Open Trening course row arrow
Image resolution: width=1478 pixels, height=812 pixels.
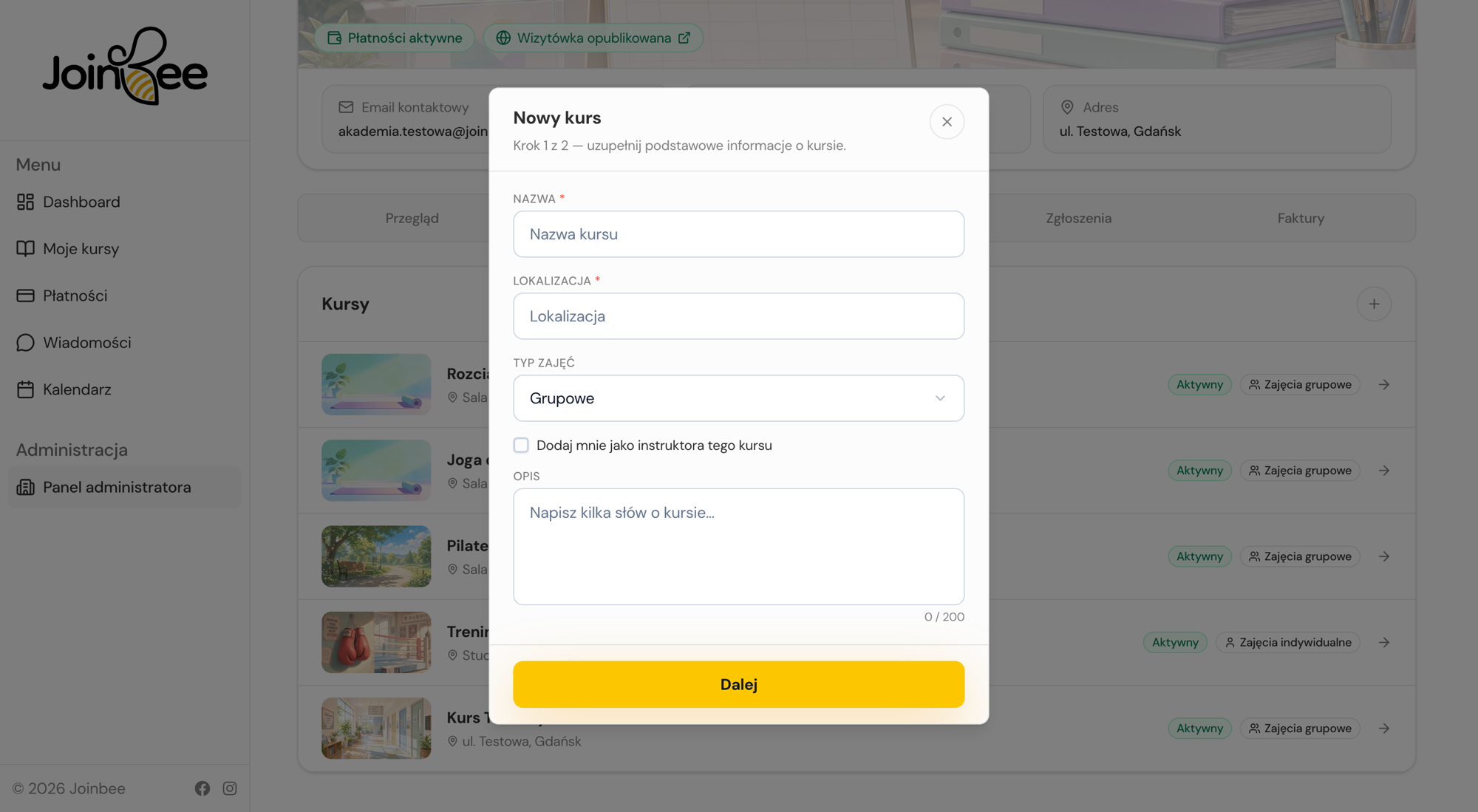(x=1384, y=642)
